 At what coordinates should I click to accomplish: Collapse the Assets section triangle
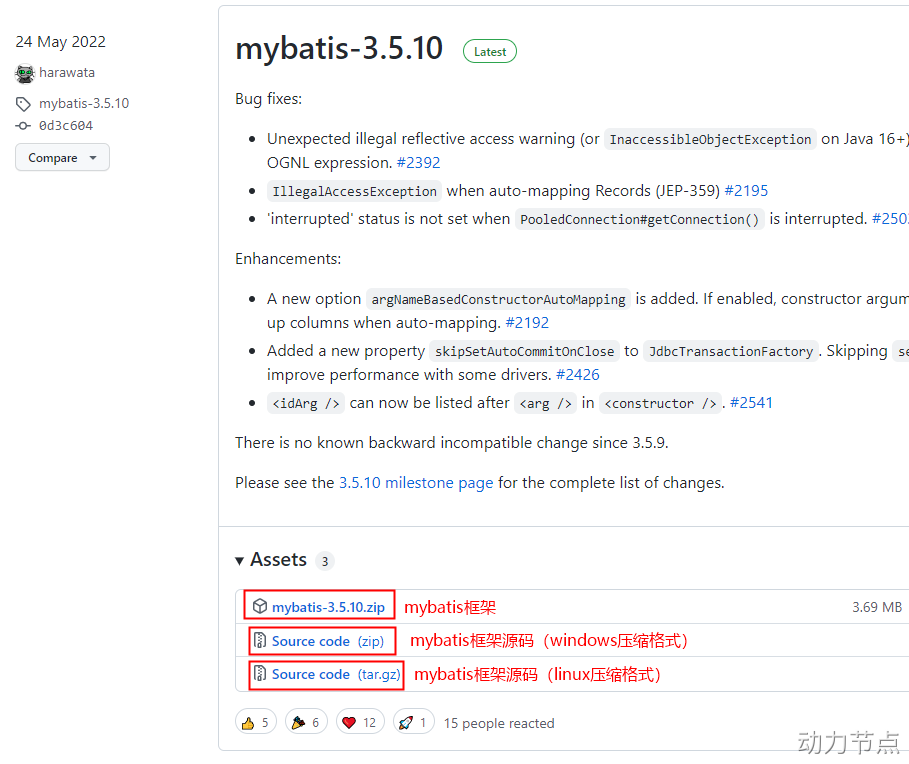pos(239,561)
